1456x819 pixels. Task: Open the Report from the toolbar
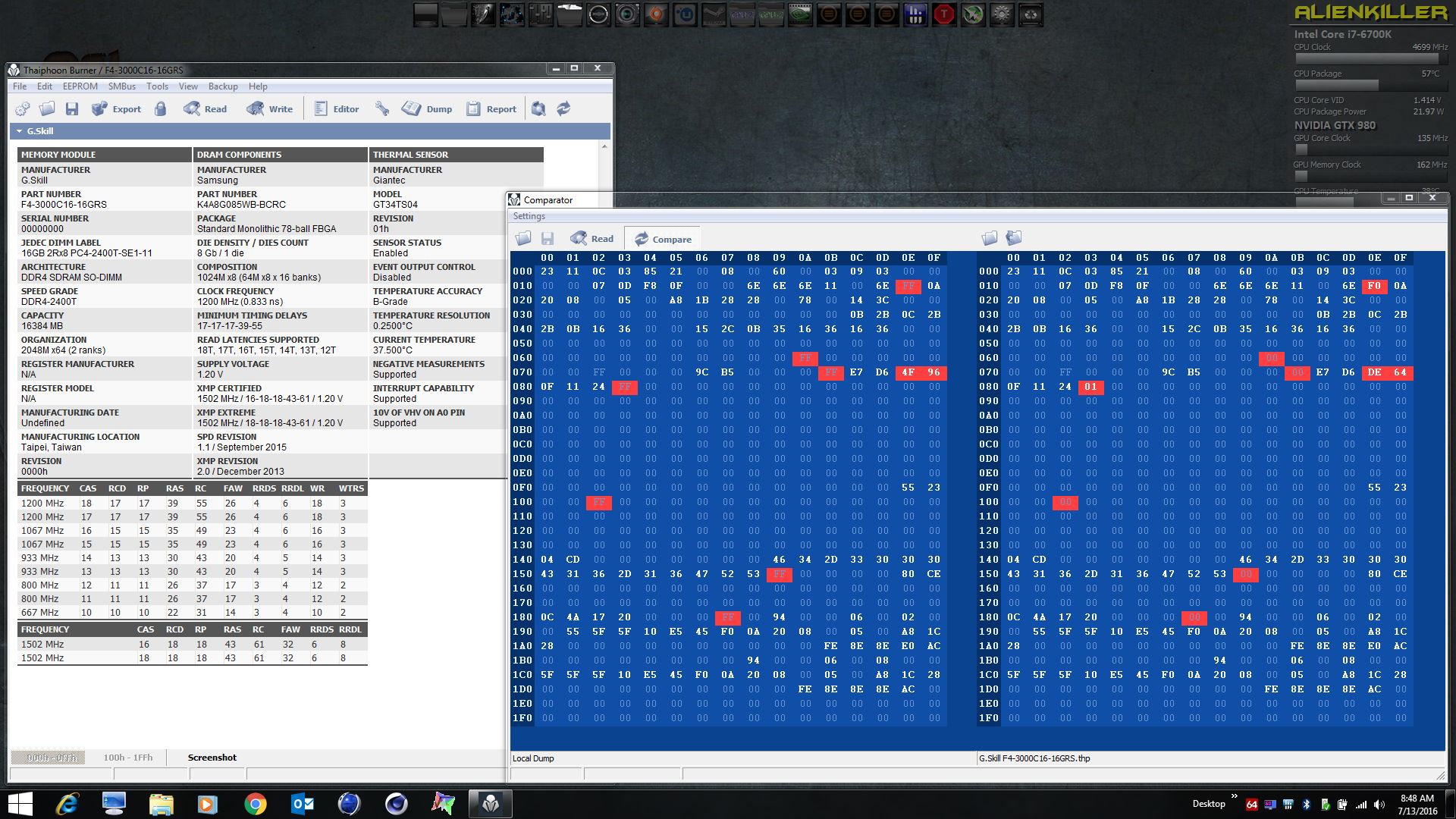(x=491, y=109)
